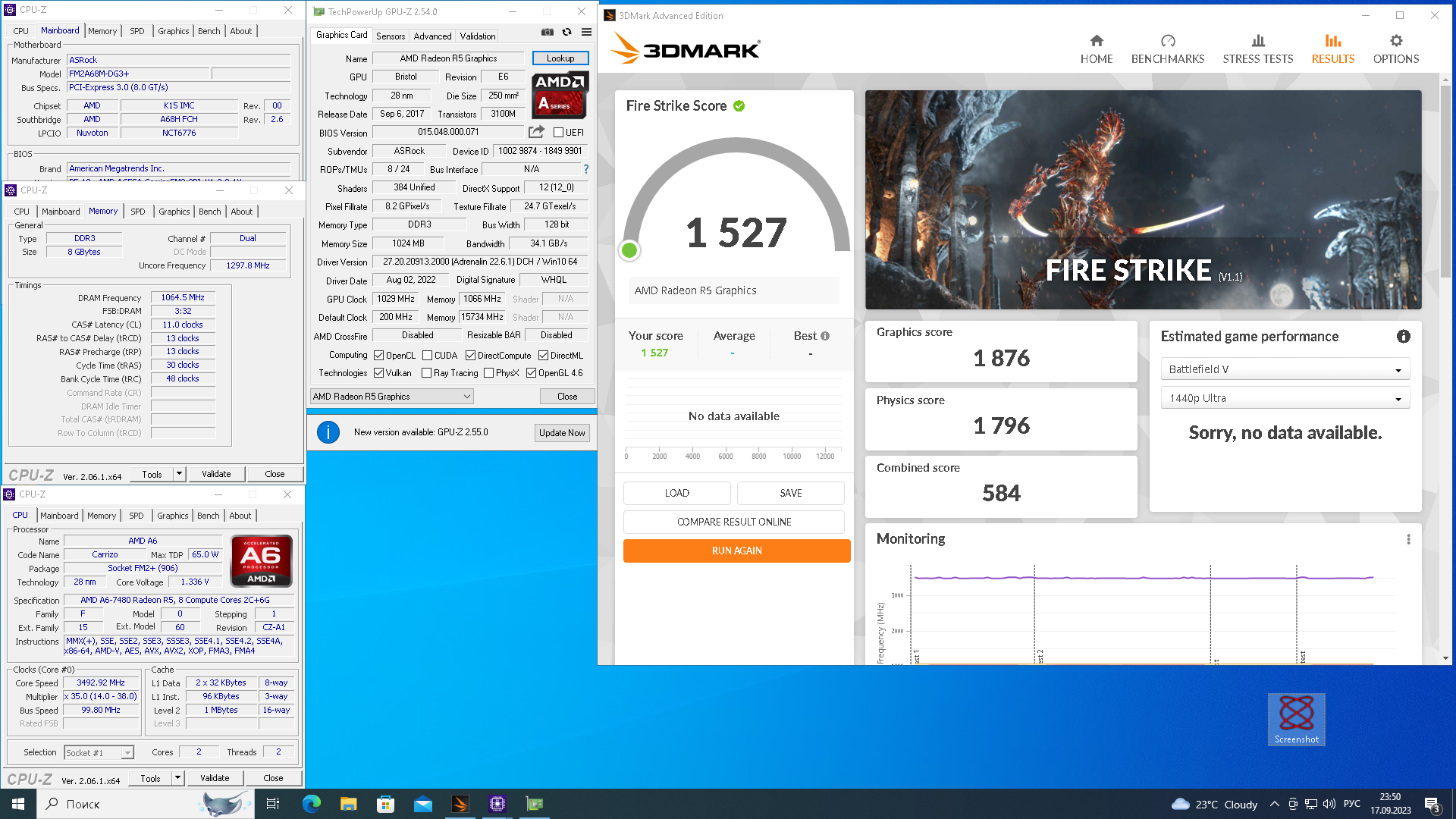Open the notification center icon
Viewport: 1456px width, 819px height.
tap(1432, 804)
